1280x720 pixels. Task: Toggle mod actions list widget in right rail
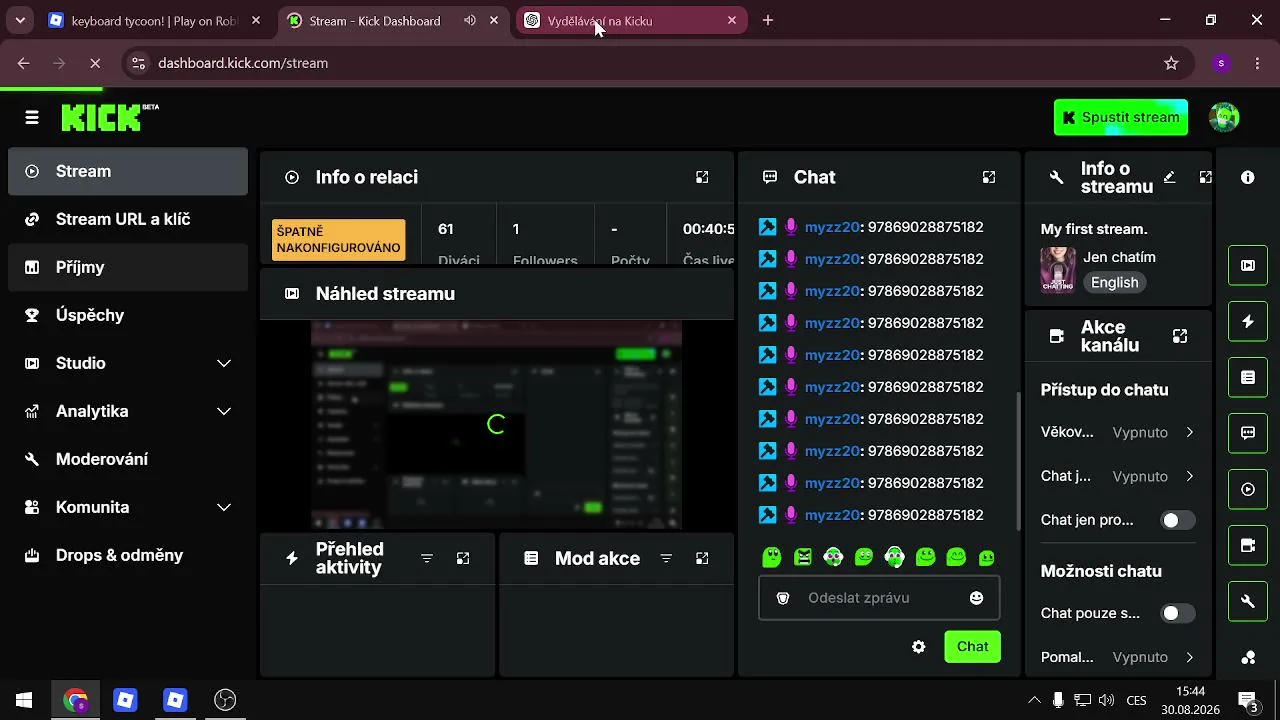(x=1248, y=377)
